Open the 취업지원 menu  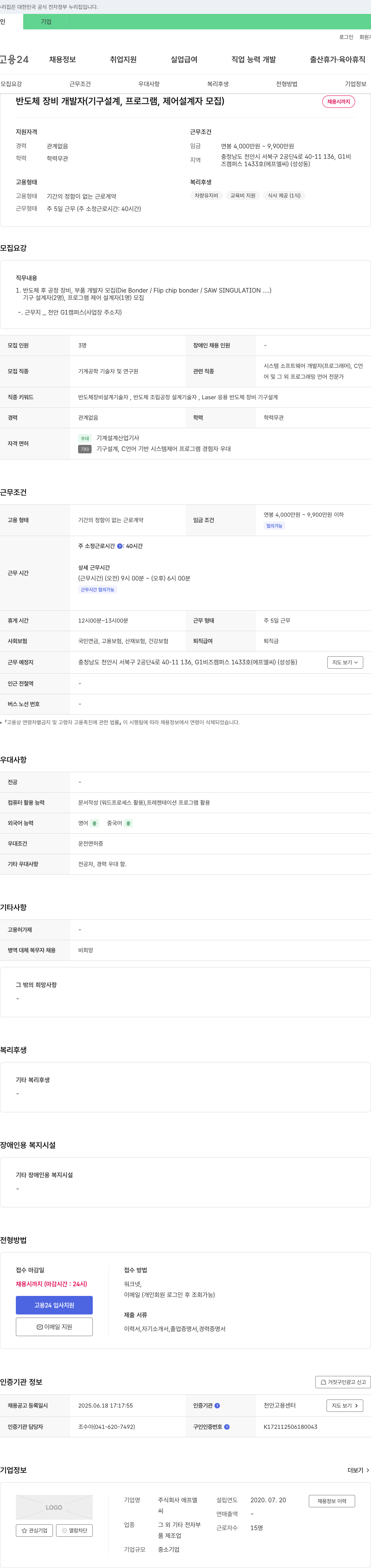coord(123,60)
